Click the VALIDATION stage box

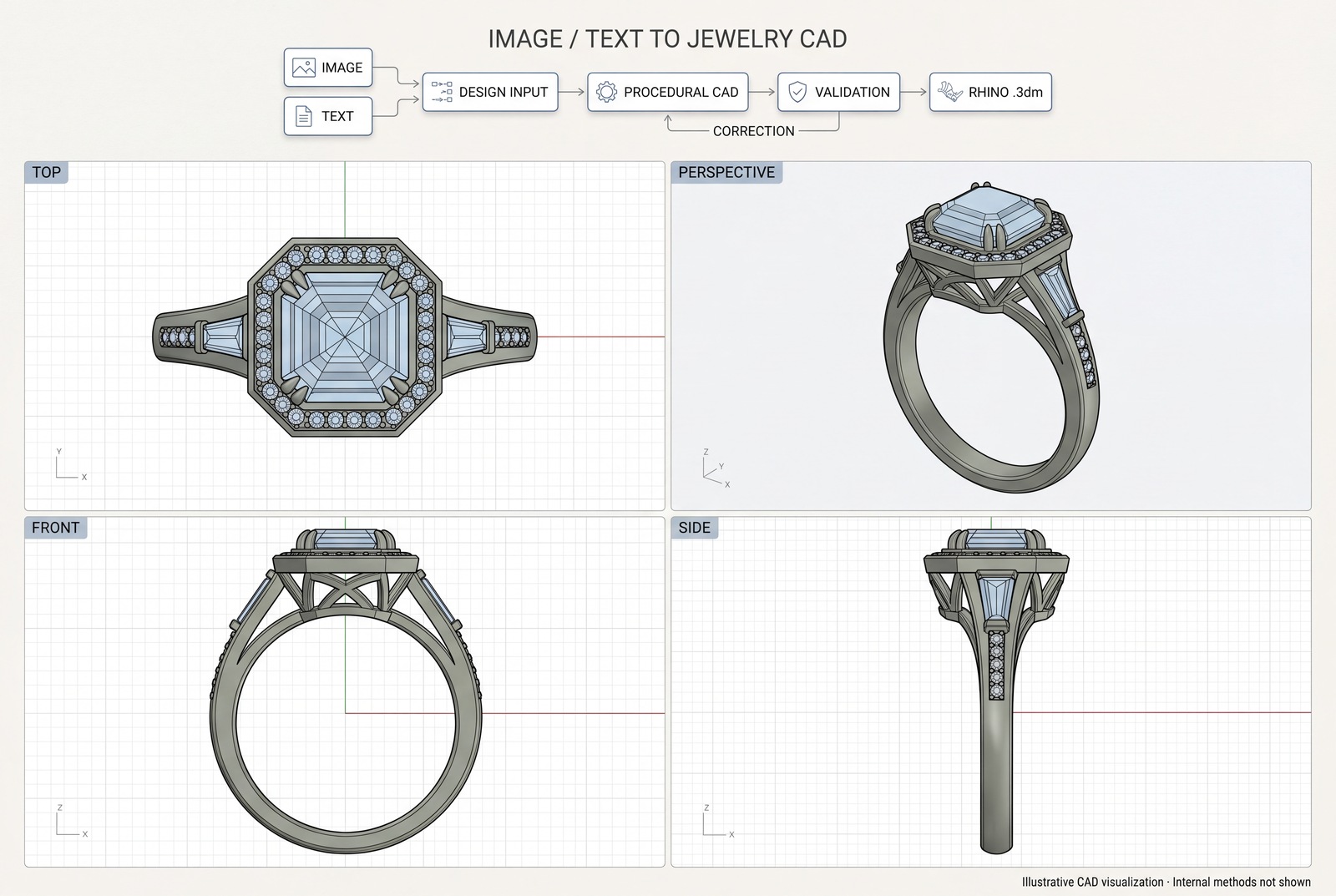[839, 92]
